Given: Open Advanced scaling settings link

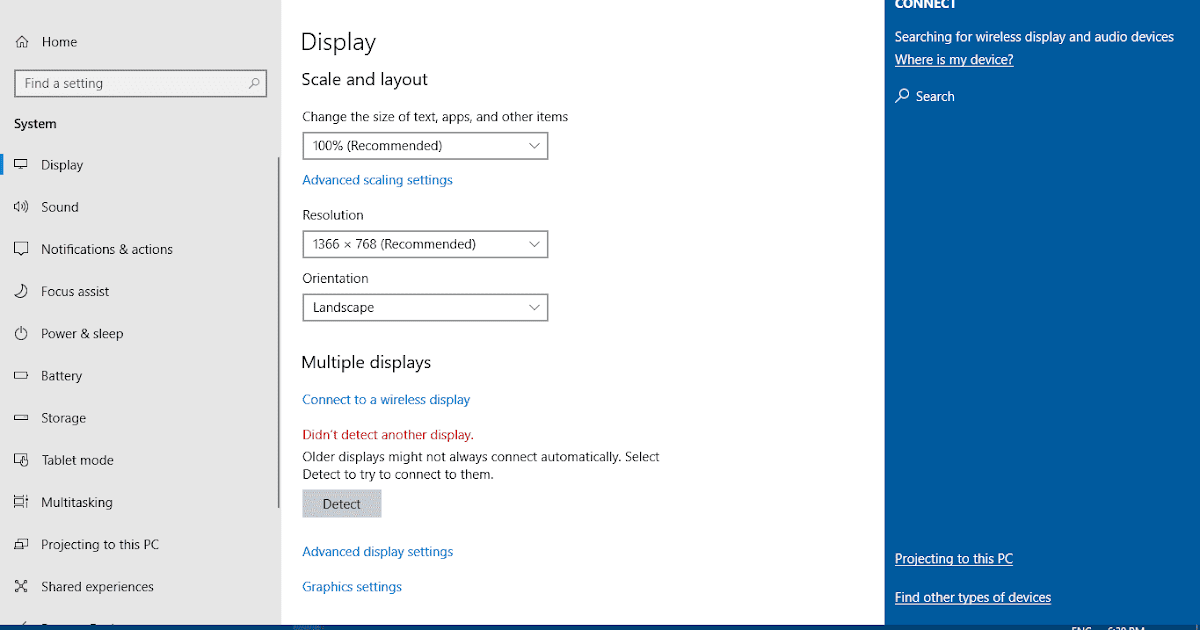Looking at the screenshot, I should [x=377, y=180].
